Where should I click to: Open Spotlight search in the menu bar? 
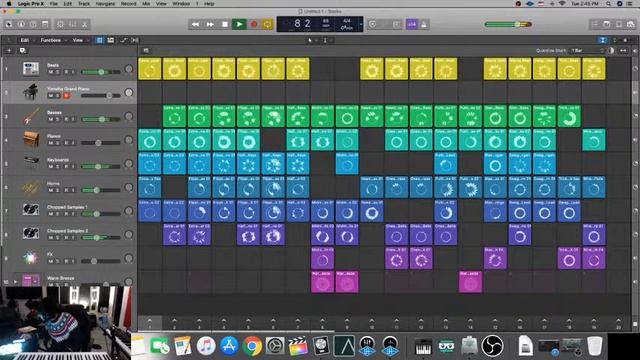(608, 4)
